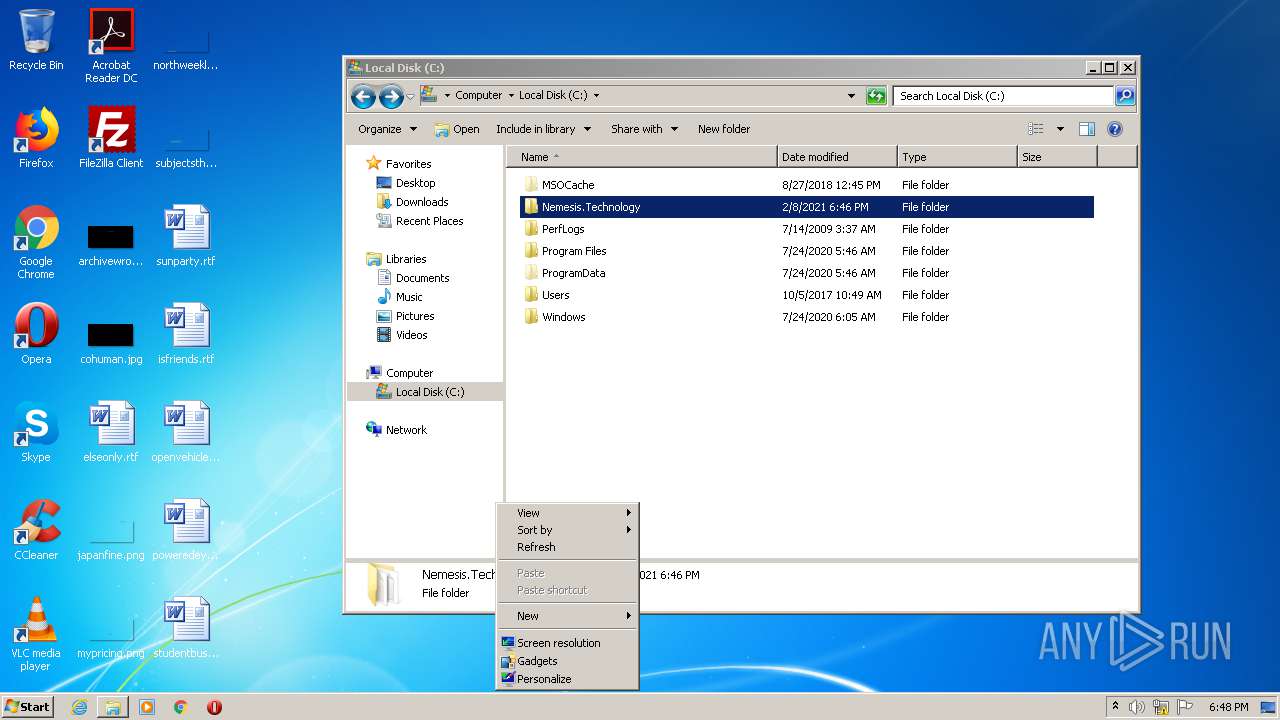This screenshot has width=1280, height=720.
Task: Show hidden tray icons arrow
Action: (x=1115, y=707)
